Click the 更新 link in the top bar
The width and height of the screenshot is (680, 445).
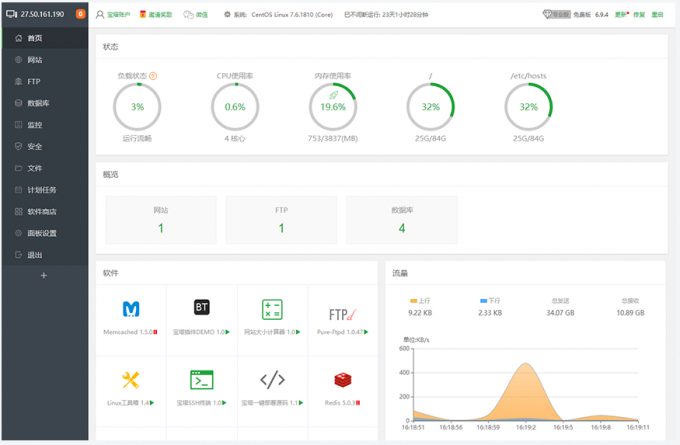(622, 15)
